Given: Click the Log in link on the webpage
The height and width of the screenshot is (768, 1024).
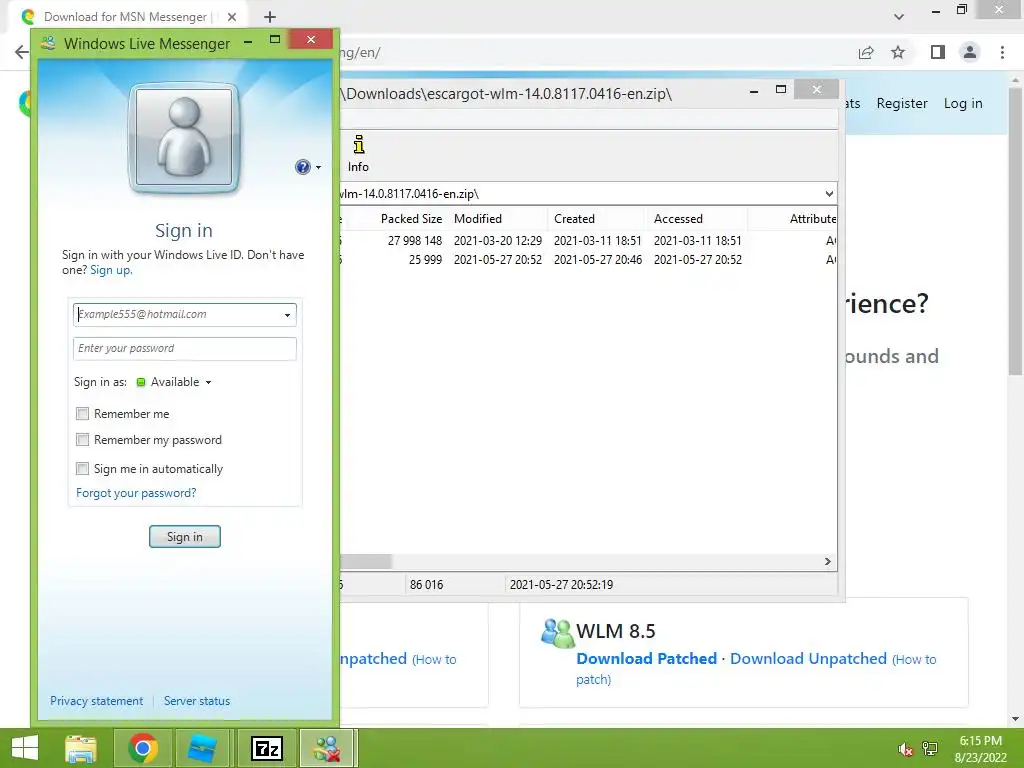Looking at the screenshot, I should click(963, 103).
